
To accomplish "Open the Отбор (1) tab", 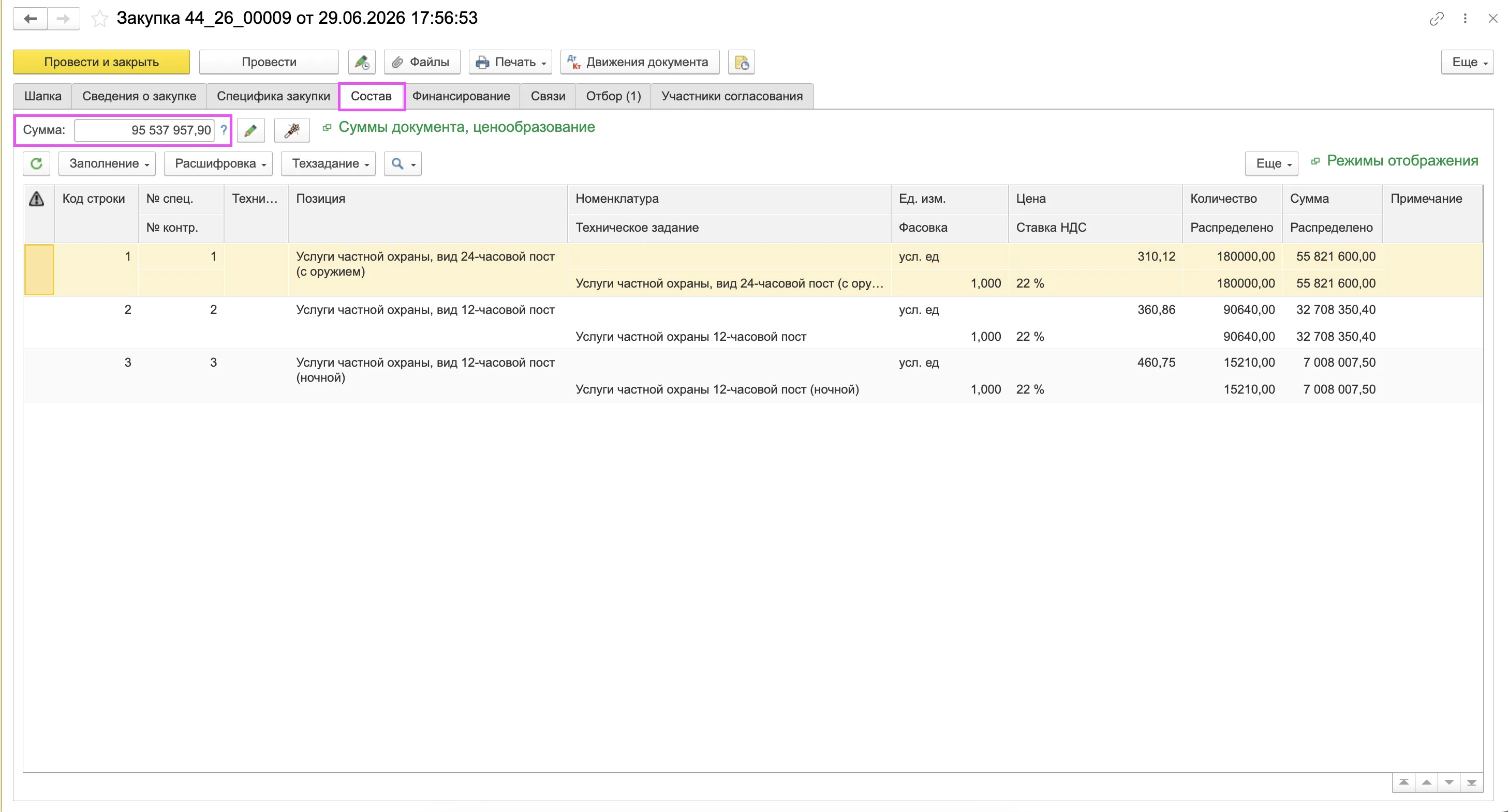I will pos(614,97).
